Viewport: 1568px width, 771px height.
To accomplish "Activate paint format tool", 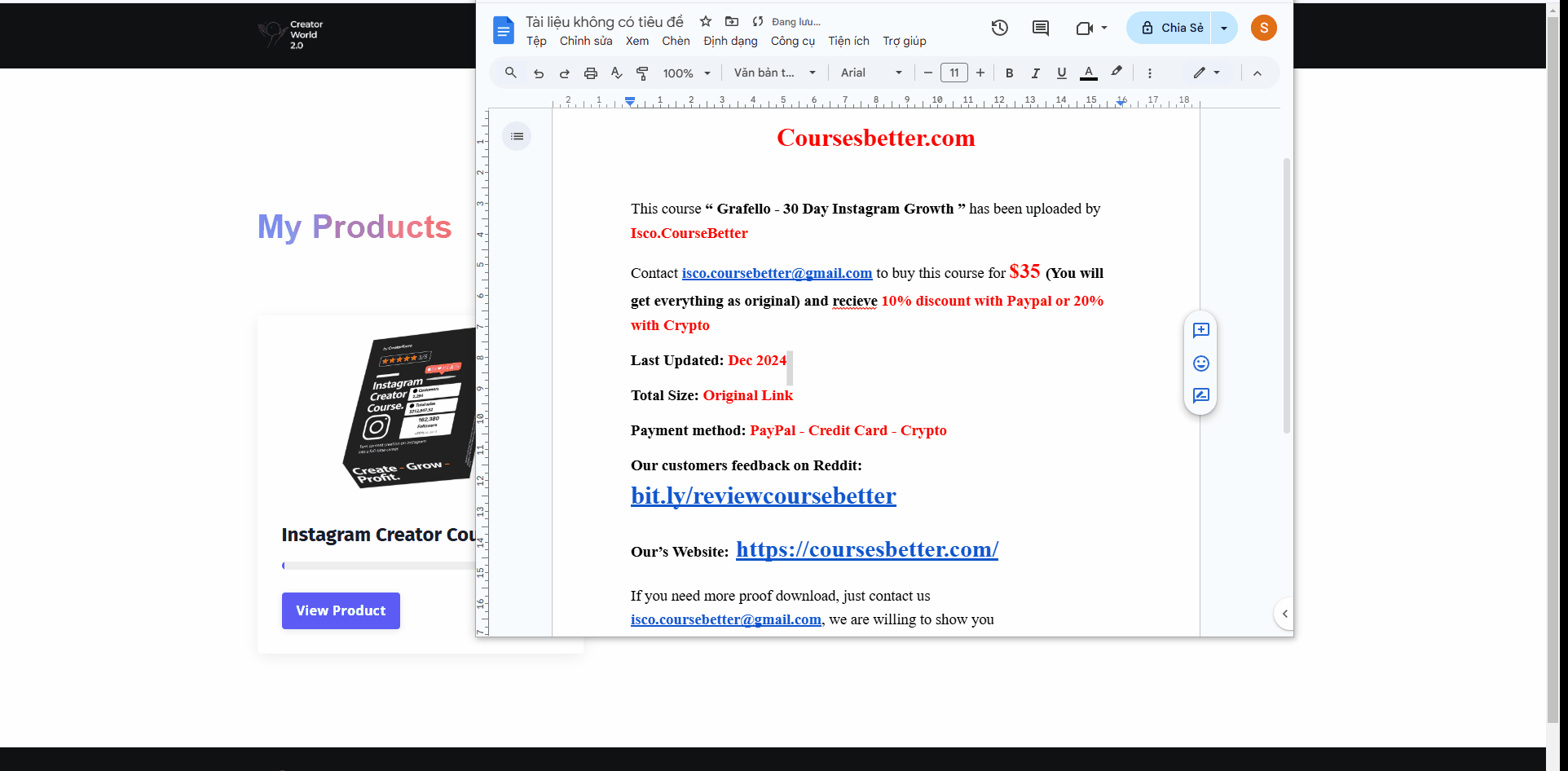I will (x=642, y=73).
